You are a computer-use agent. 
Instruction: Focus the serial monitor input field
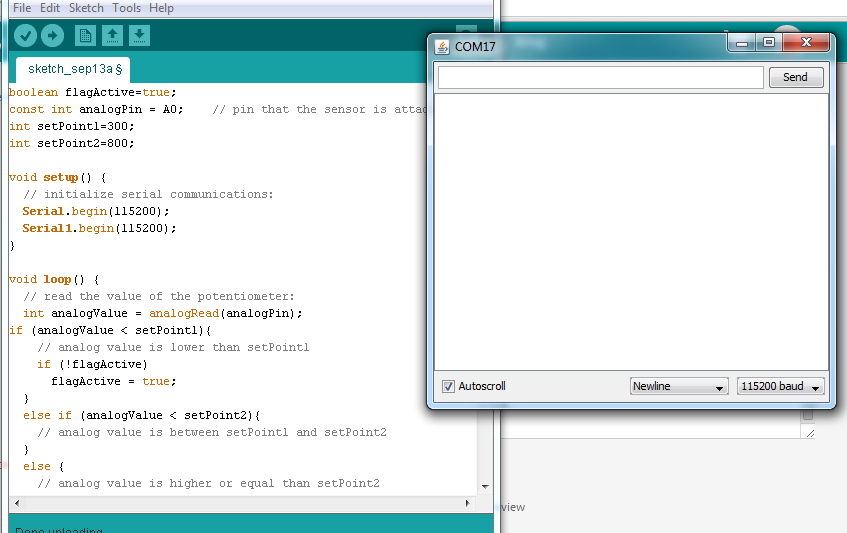pos(600,77)
